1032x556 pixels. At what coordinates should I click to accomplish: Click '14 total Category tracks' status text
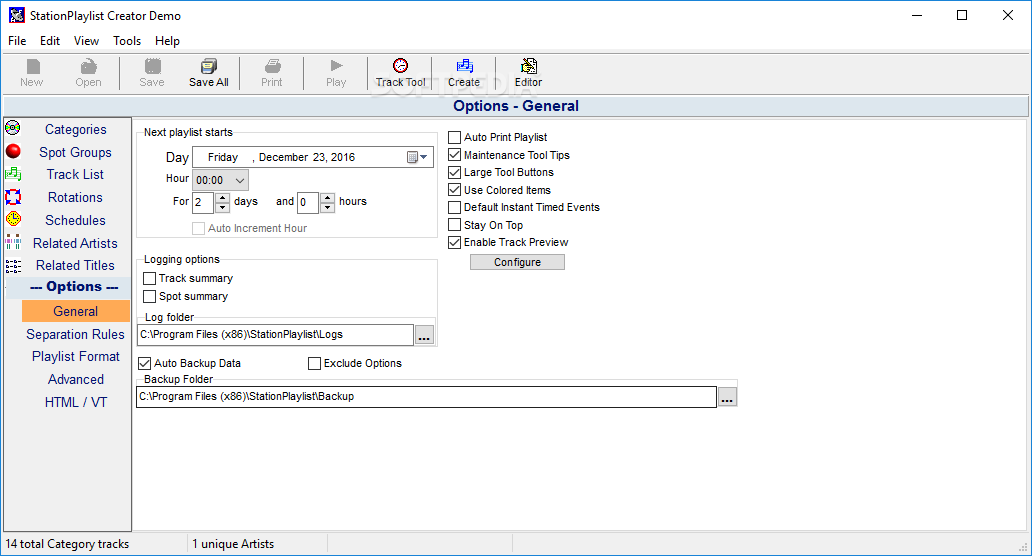pyautogui.click(x=67, y=544)
